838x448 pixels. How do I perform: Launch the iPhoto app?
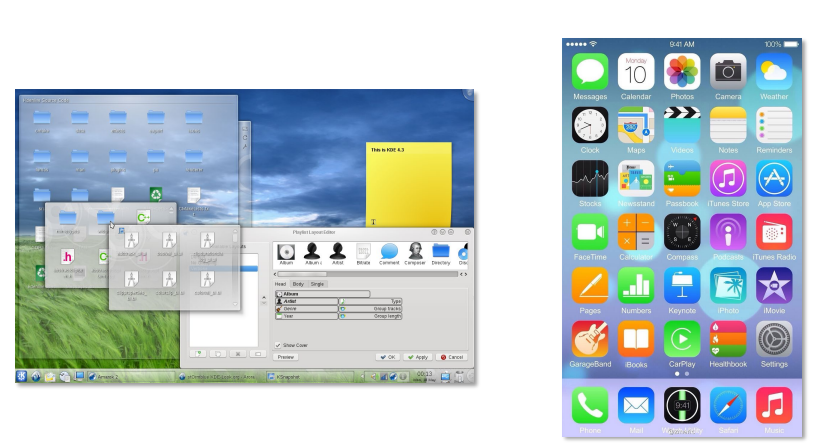point(728,285)
